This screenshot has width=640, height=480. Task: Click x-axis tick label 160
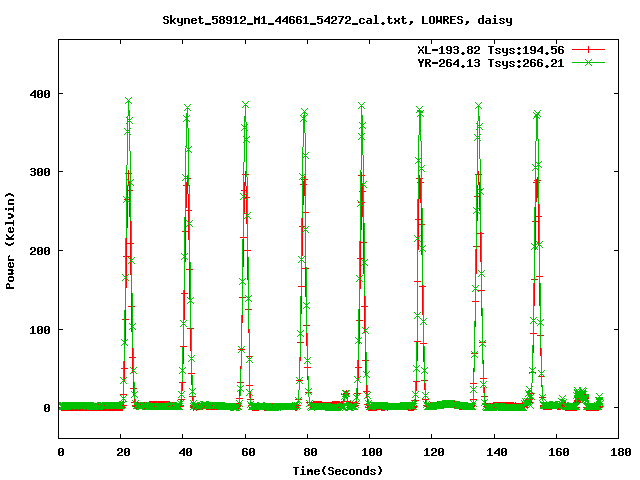click(x=558, y=452)
